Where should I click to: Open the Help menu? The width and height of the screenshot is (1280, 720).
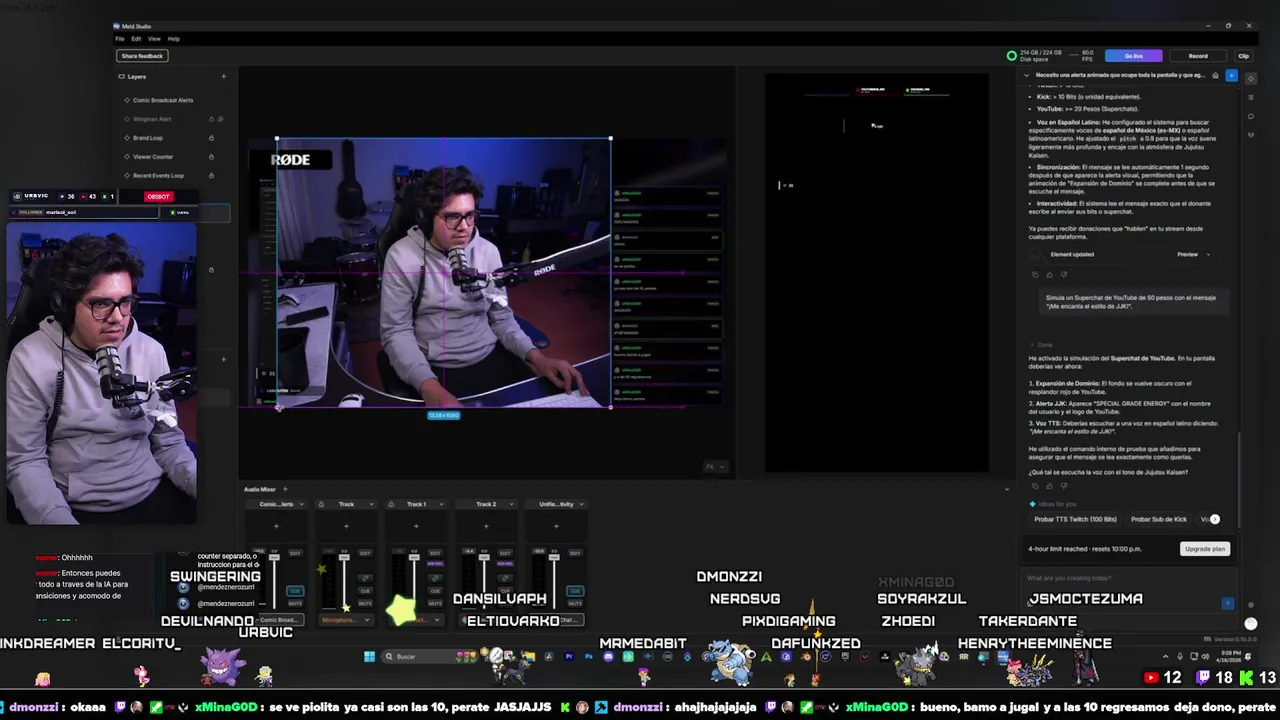(x=174, y=39)
